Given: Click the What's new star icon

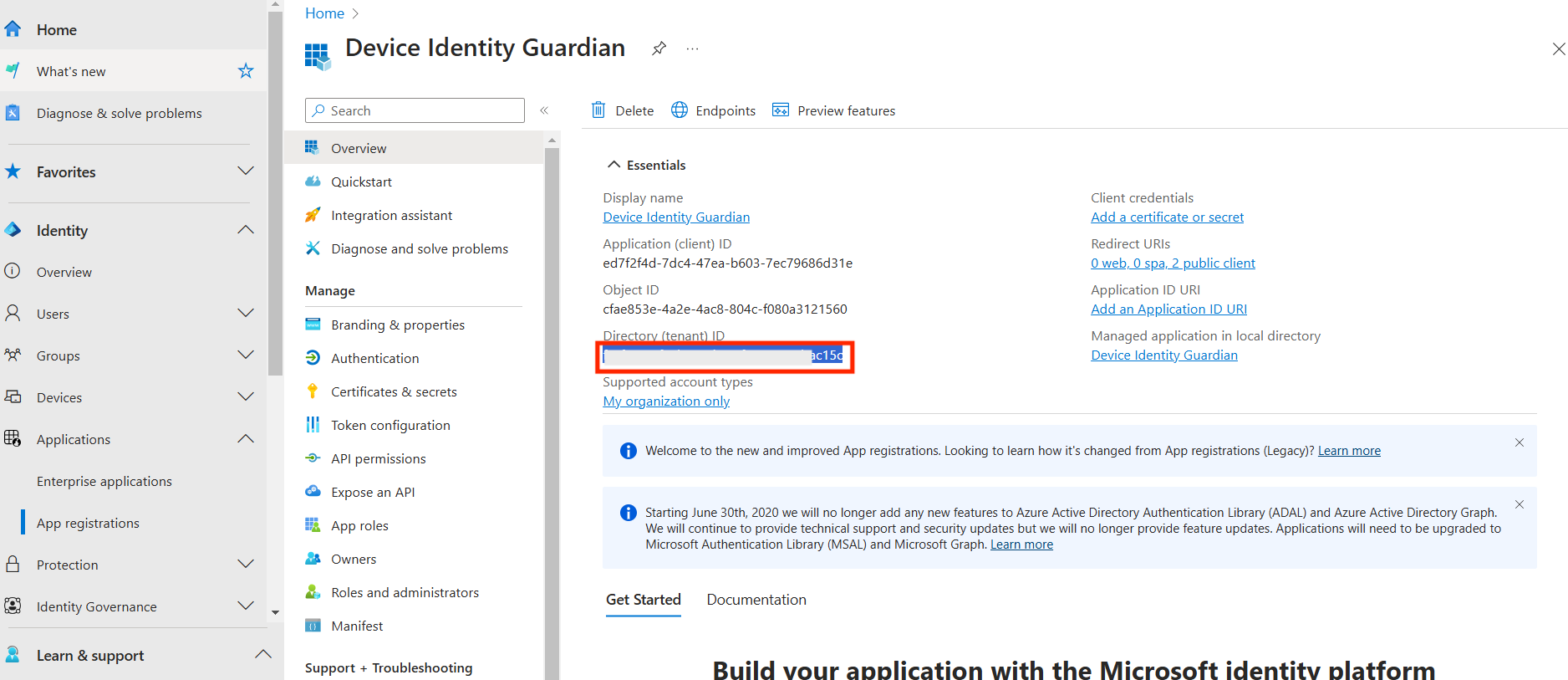Looking at the screenshot, I should [x=246, y=71].
